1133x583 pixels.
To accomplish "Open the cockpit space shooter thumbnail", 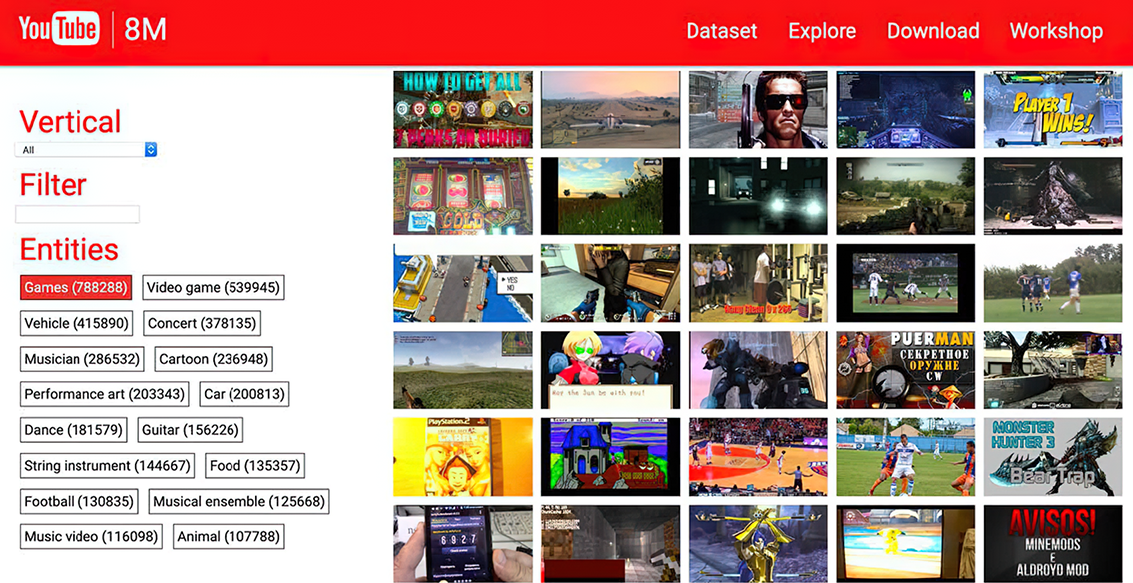I will [x=905, y=109].
